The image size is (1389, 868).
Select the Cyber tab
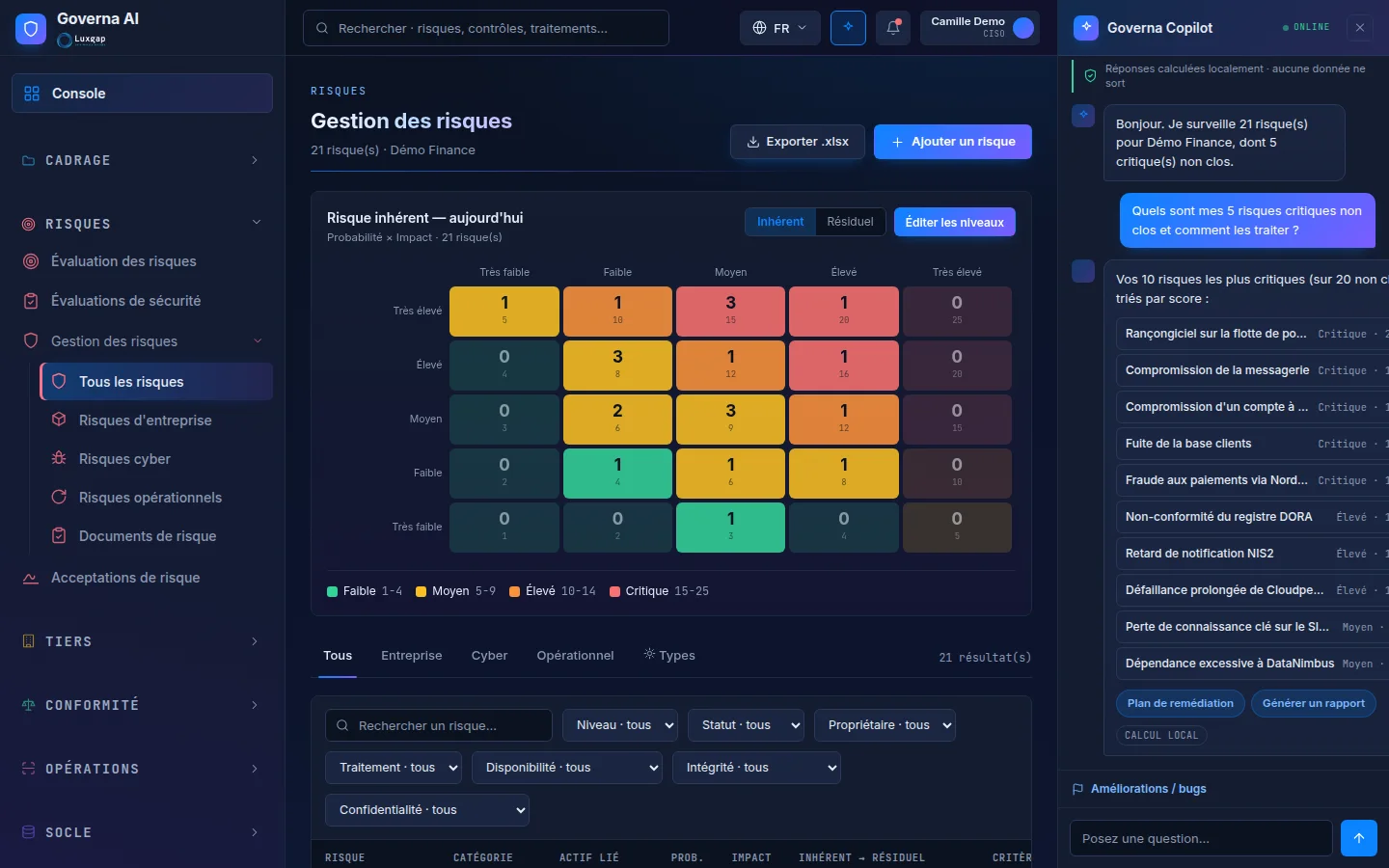489,656
